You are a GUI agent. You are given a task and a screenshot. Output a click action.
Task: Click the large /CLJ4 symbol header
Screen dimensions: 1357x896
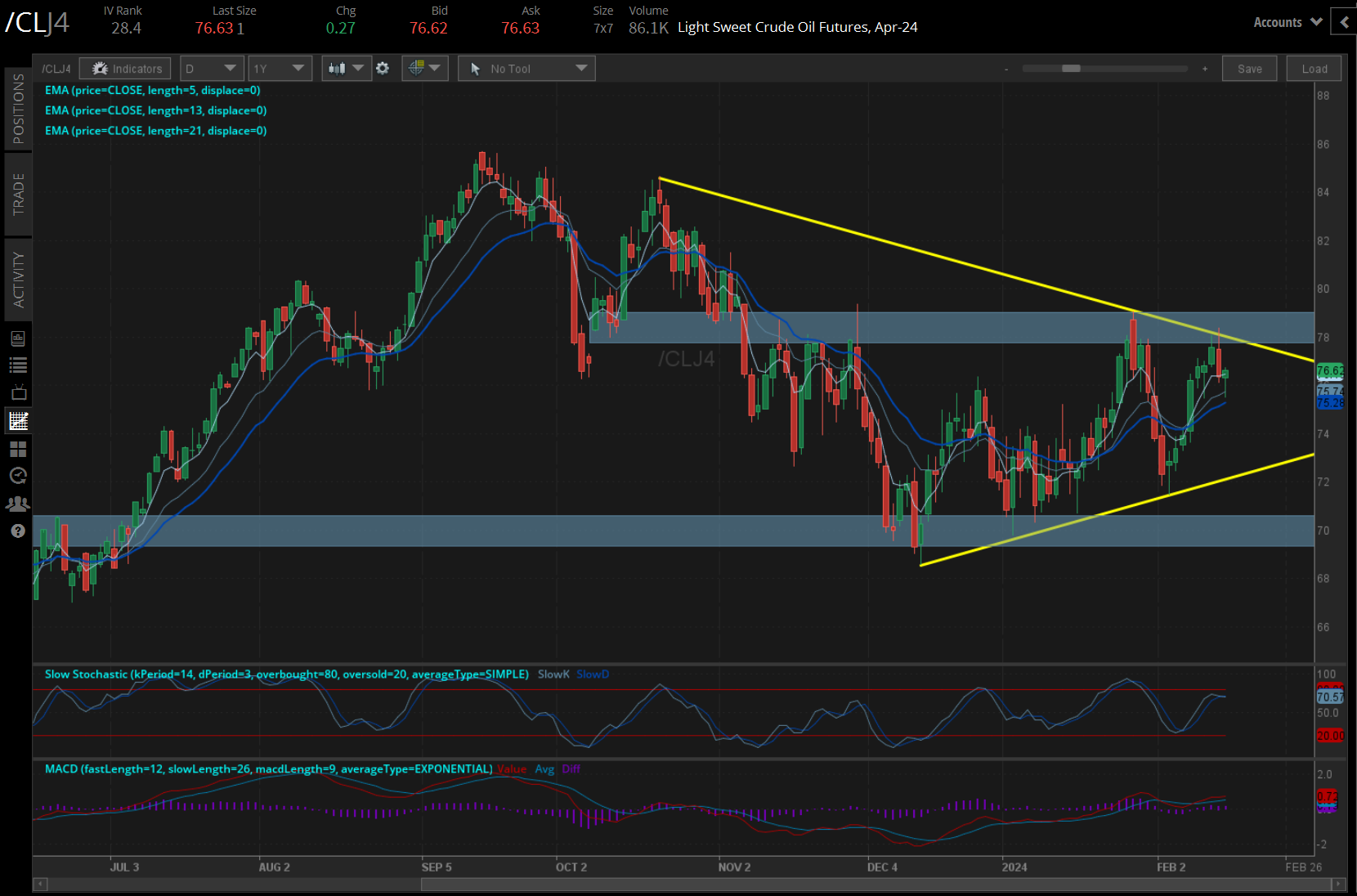[x=38, y=22]
